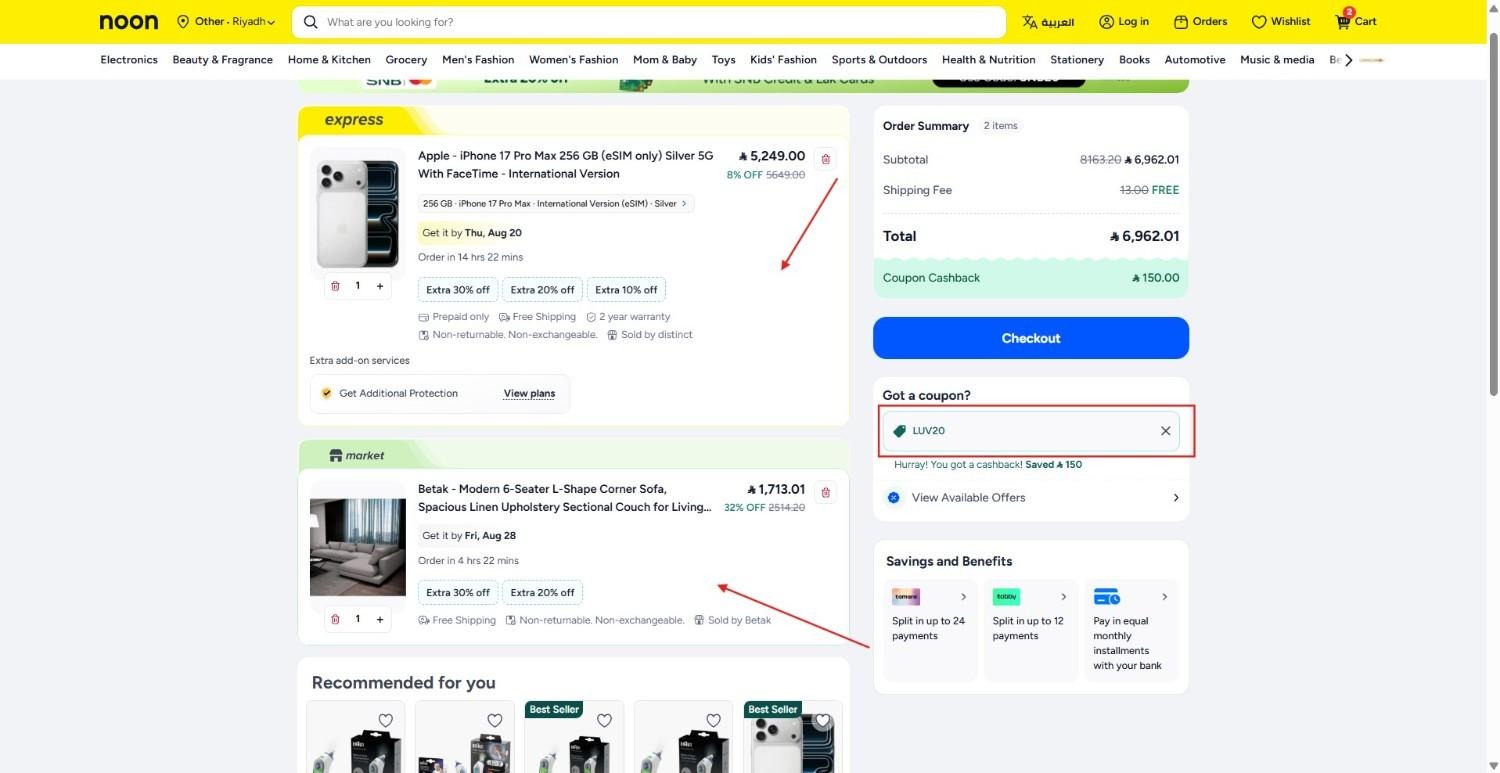
Task: Open Health & Nutrition category
Action: (988, 60)
